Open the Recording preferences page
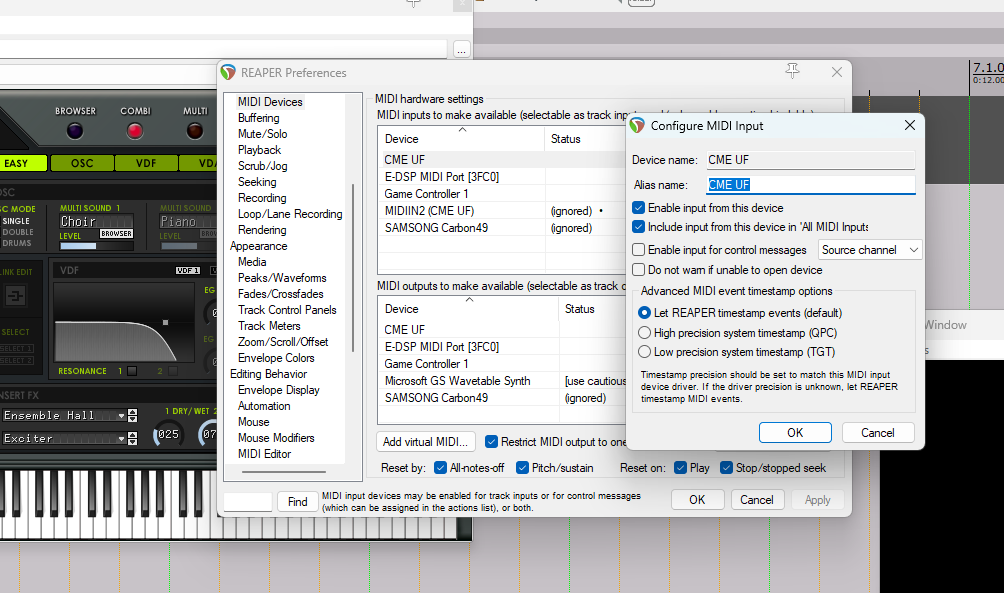 tap(262, 198)
